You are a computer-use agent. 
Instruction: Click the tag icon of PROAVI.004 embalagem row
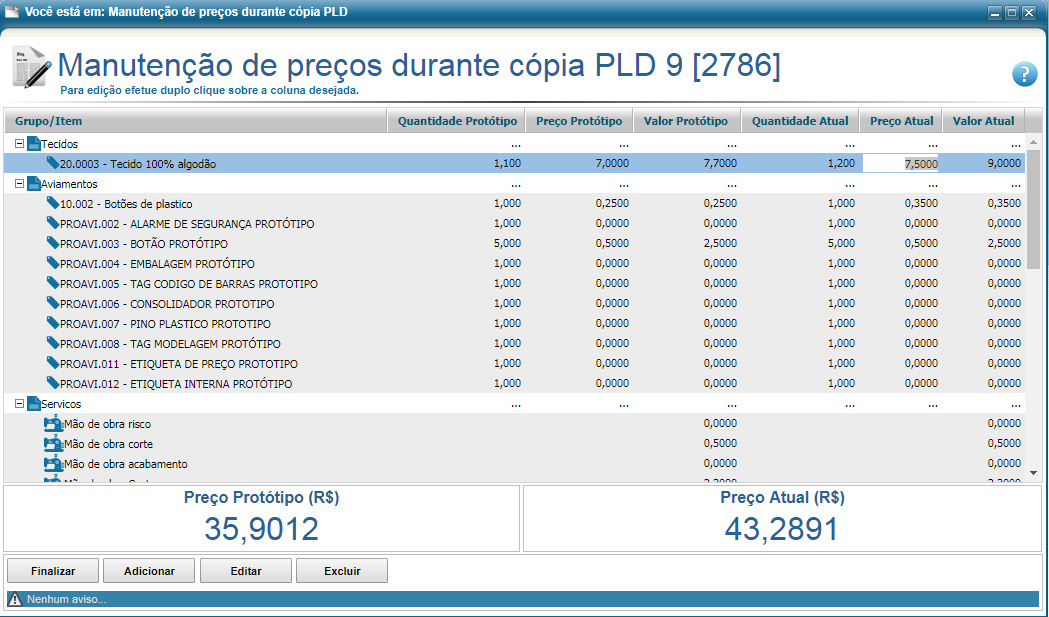[53, 263]
